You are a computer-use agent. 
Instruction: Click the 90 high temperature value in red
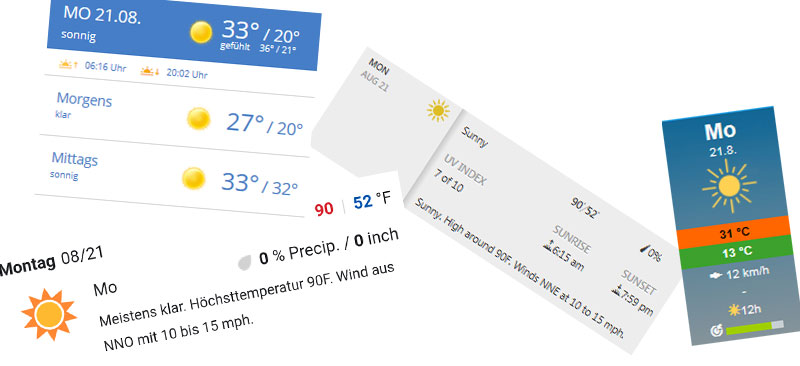[323, 209]
